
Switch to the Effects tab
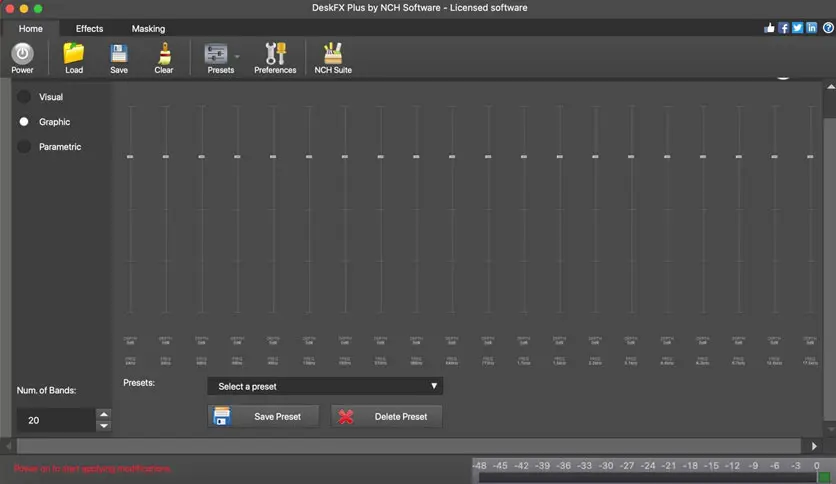click(89, 29)
